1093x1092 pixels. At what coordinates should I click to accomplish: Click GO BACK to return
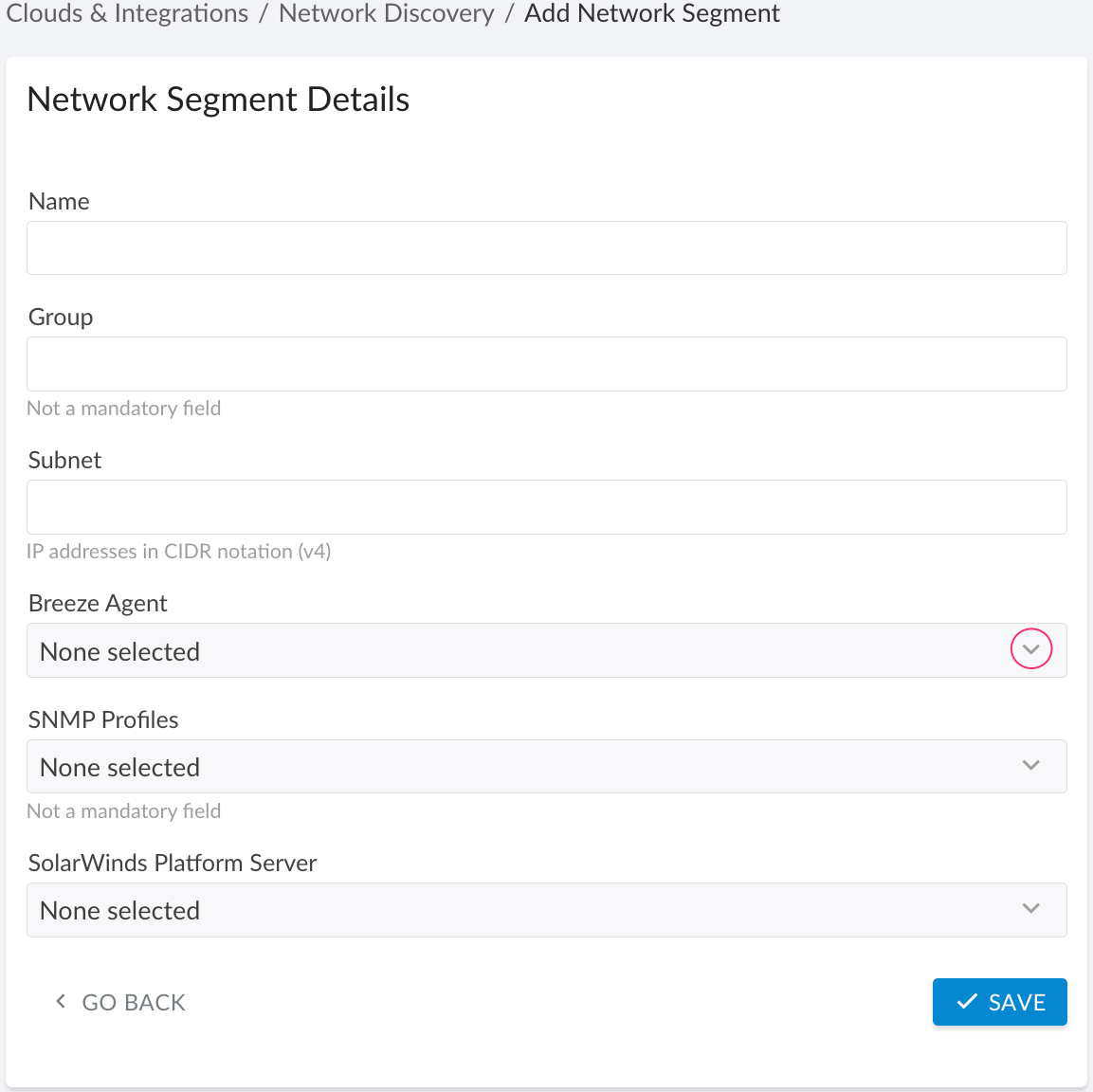[133, 1002]
